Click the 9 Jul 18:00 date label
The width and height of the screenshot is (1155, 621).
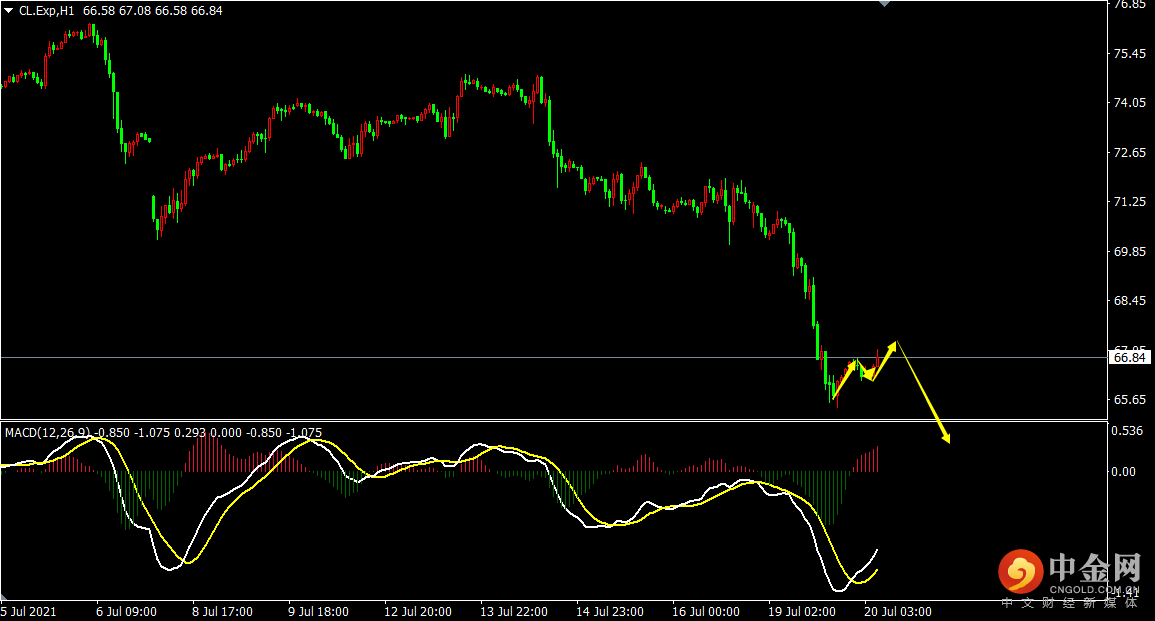tap(319, 611)
